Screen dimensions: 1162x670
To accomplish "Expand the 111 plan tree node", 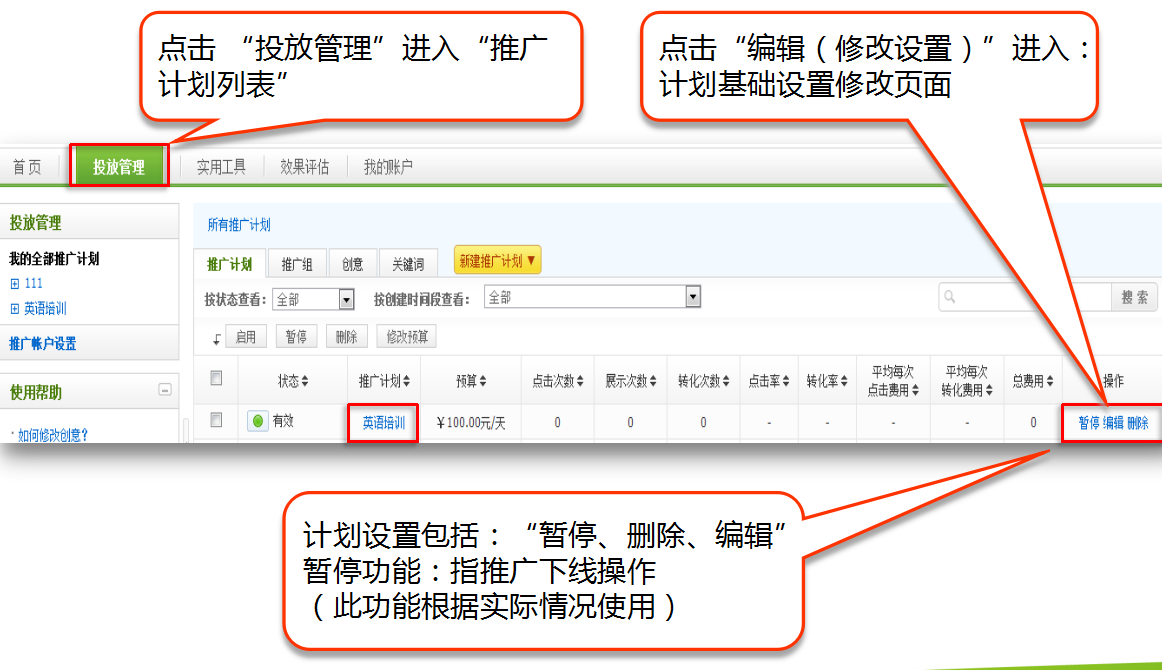I will [x=15, y=284].
